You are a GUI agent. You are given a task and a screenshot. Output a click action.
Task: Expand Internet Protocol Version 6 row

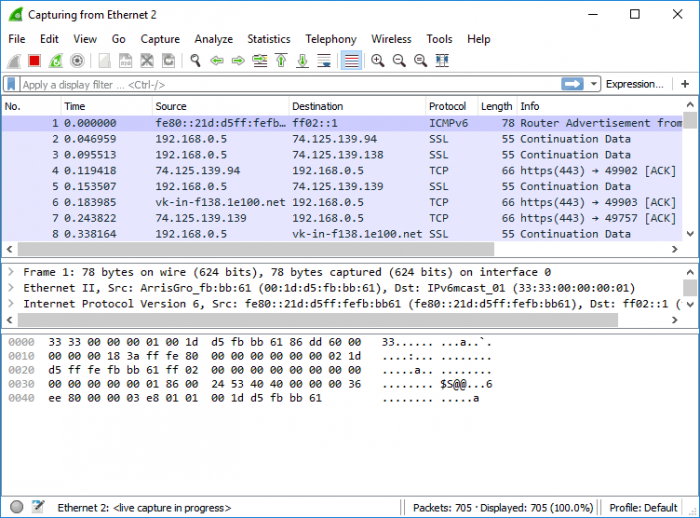(12, 304)
